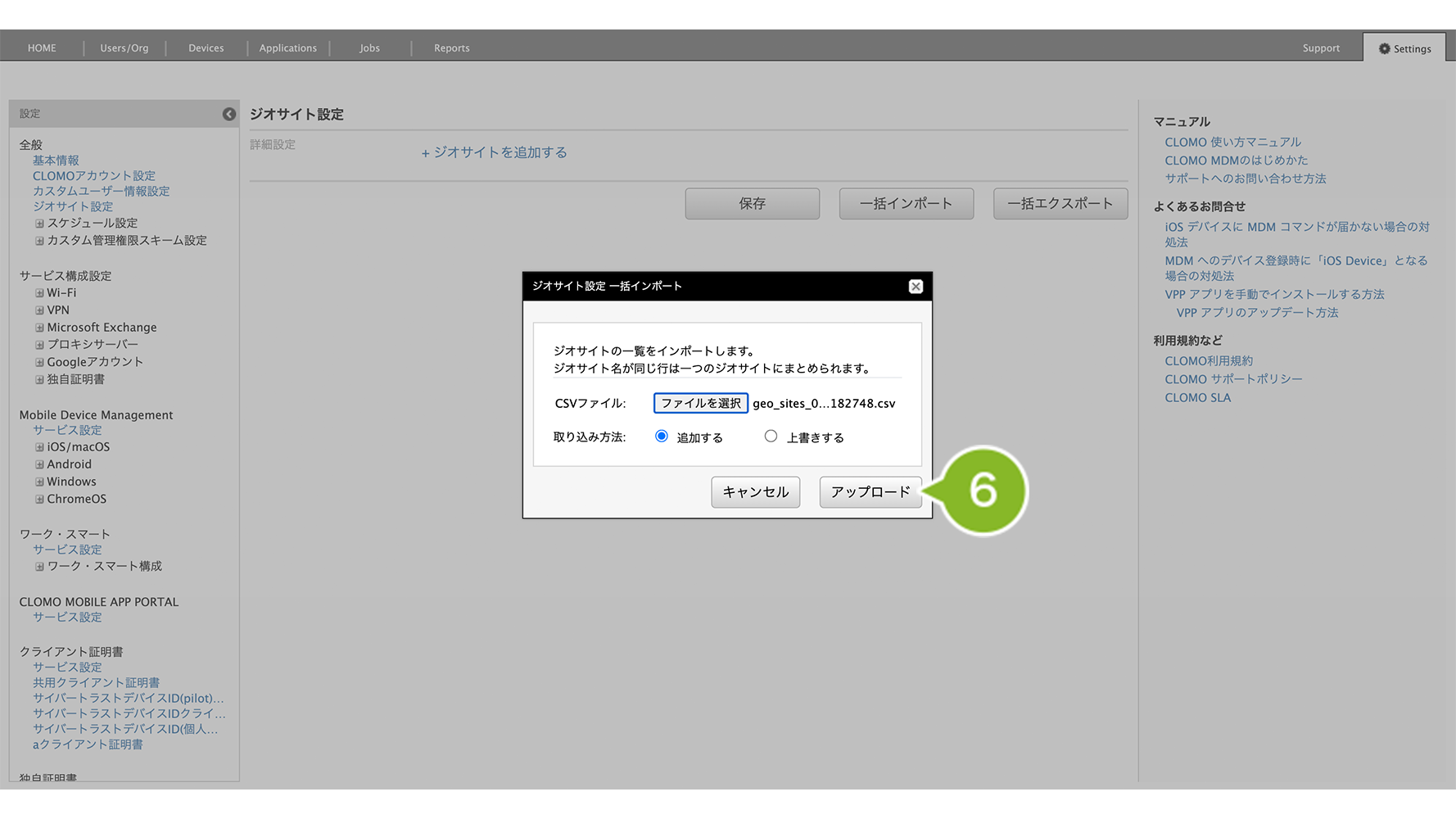The height and width of the screenshot is (819, 1456).
Task: Expand the VPN settings node
Action: click(x=39, y=310)
